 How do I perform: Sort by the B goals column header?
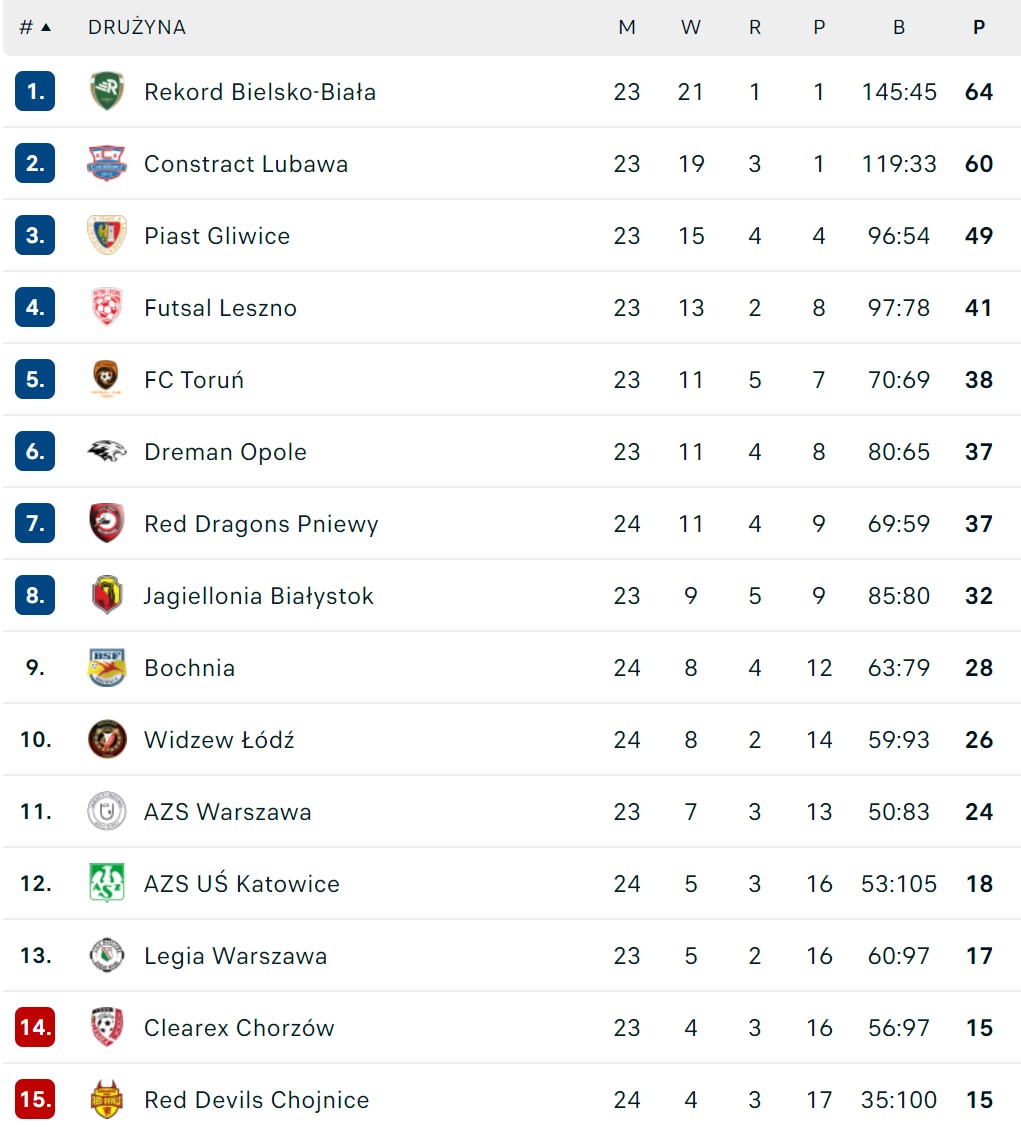click(899, 28)
